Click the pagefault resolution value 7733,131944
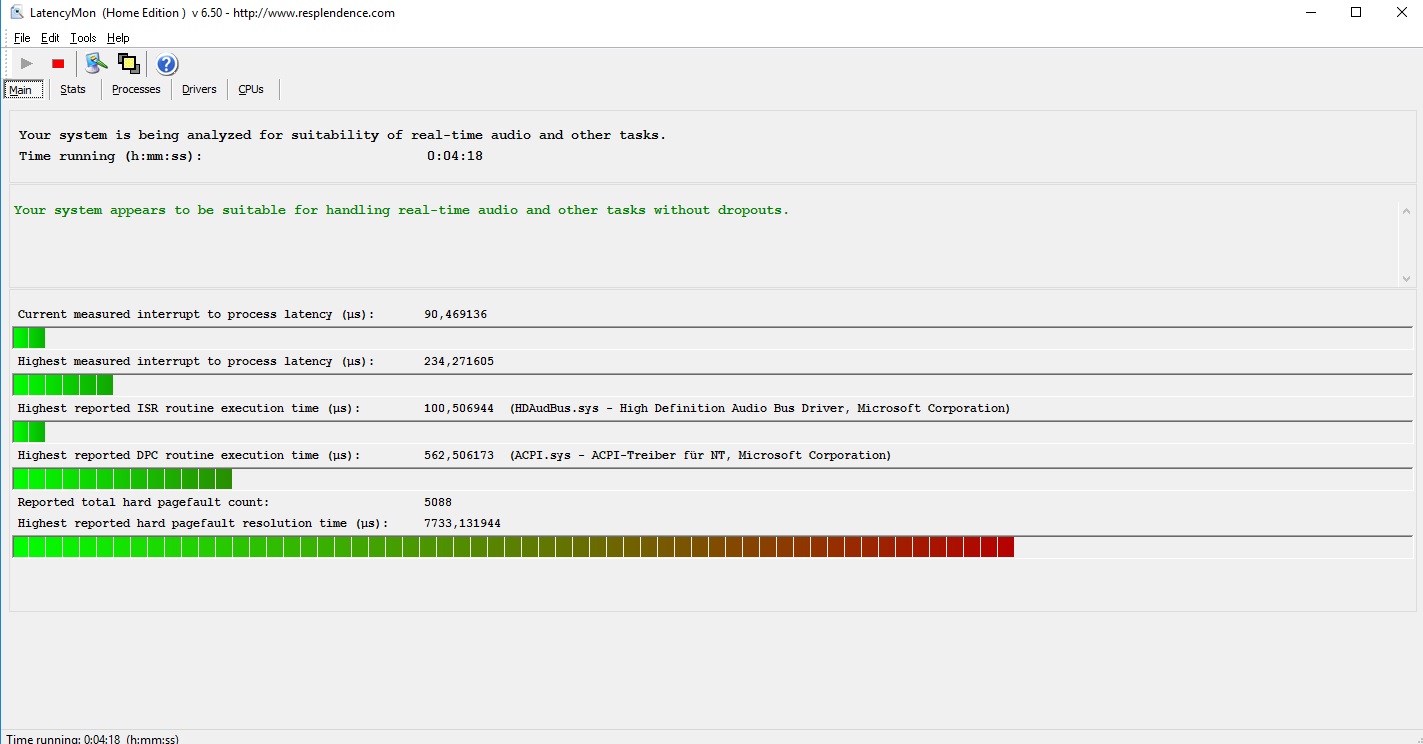Image resolution: width=1423 pixels, height=744 pixels. [x=463, y=523]
